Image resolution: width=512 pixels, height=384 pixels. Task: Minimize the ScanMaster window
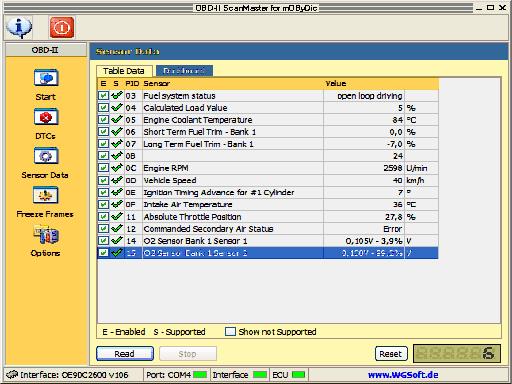coord(479,7)
